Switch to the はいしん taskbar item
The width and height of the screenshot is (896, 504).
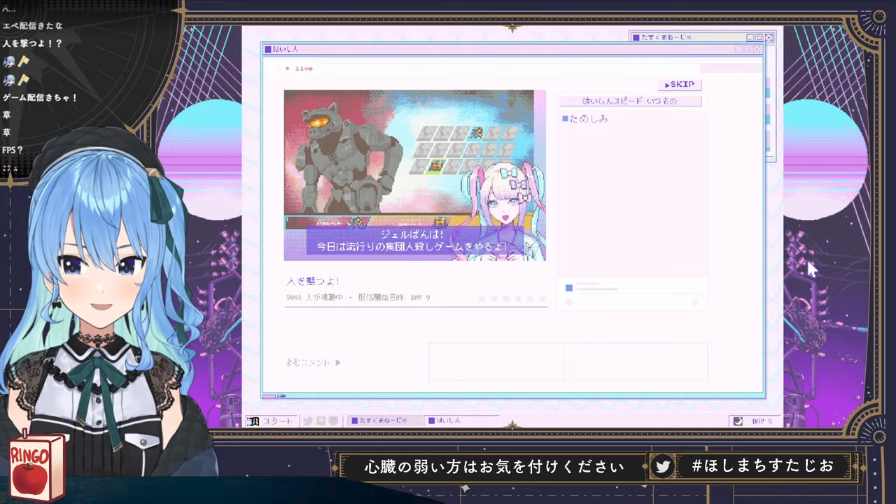(x=462, y=421)
